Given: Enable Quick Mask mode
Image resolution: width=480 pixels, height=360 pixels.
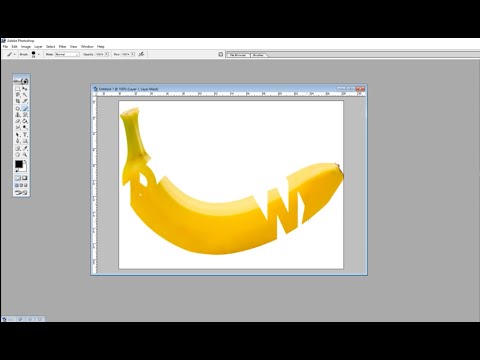Looking at the screenshot, I should [x=25, y=177].
